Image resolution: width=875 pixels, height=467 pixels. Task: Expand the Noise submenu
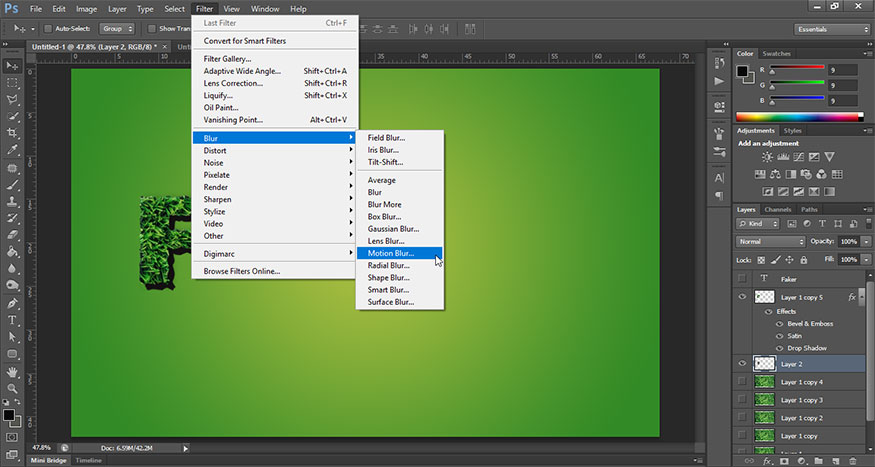click(274, 163)
